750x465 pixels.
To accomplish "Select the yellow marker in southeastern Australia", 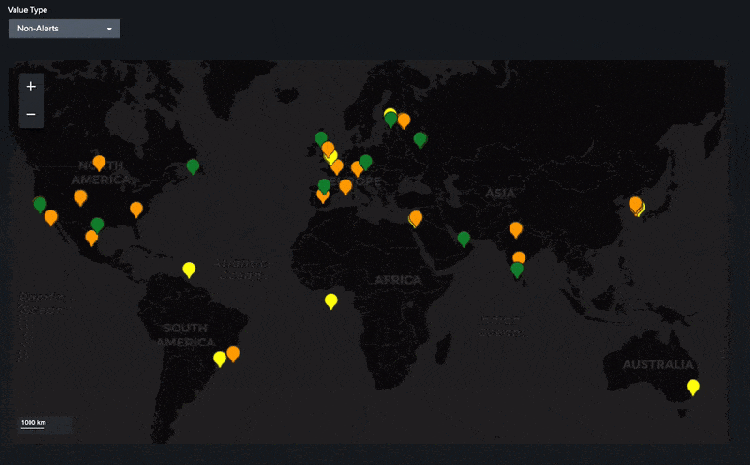I will 693,387.
